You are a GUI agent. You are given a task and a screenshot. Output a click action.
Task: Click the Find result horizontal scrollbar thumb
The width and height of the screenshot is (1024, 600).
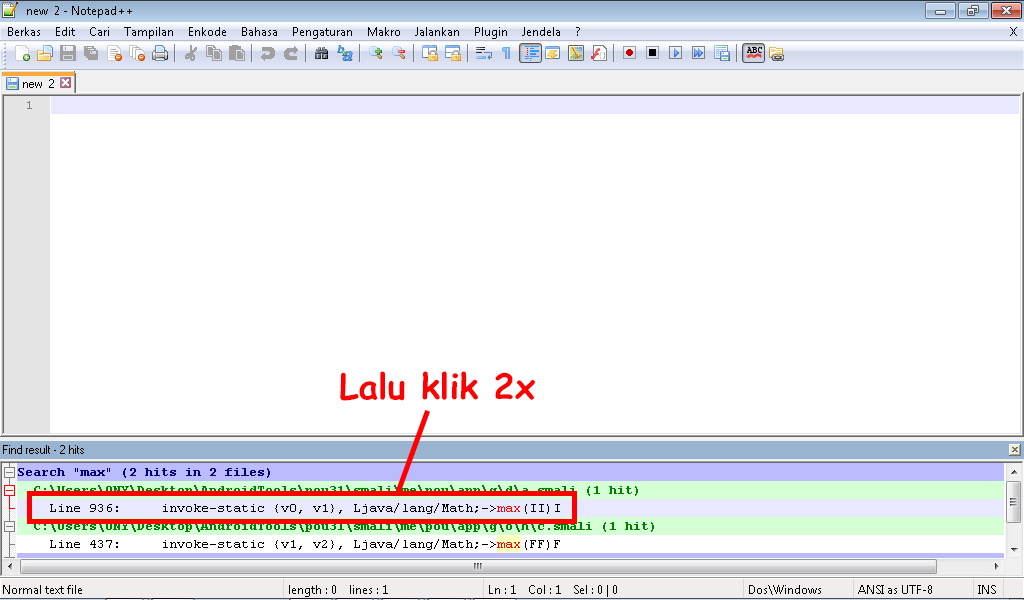pyautogui.click(x=478, y=566)
